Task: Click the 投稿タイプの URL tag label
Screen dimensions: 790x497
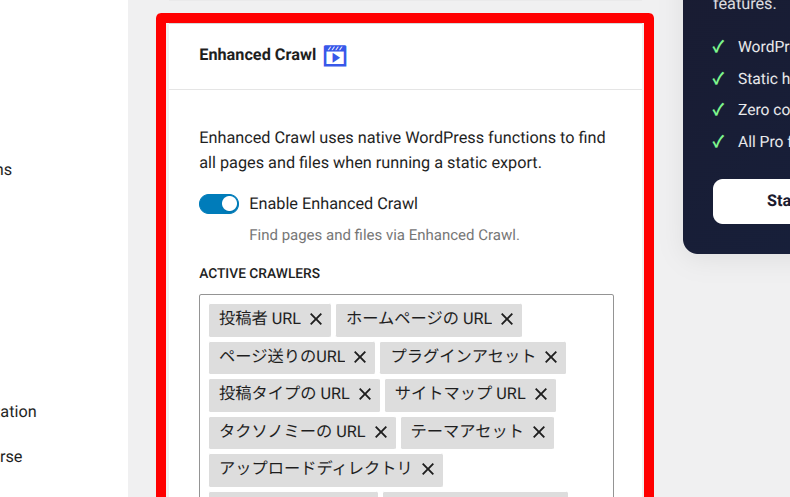Action: coord(284,394)
